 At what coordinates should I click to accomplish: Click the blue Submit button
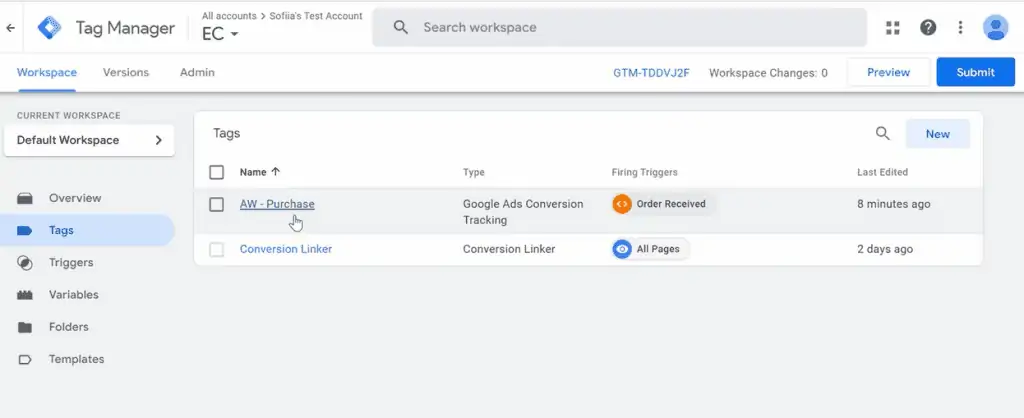(x=976, y=72)
